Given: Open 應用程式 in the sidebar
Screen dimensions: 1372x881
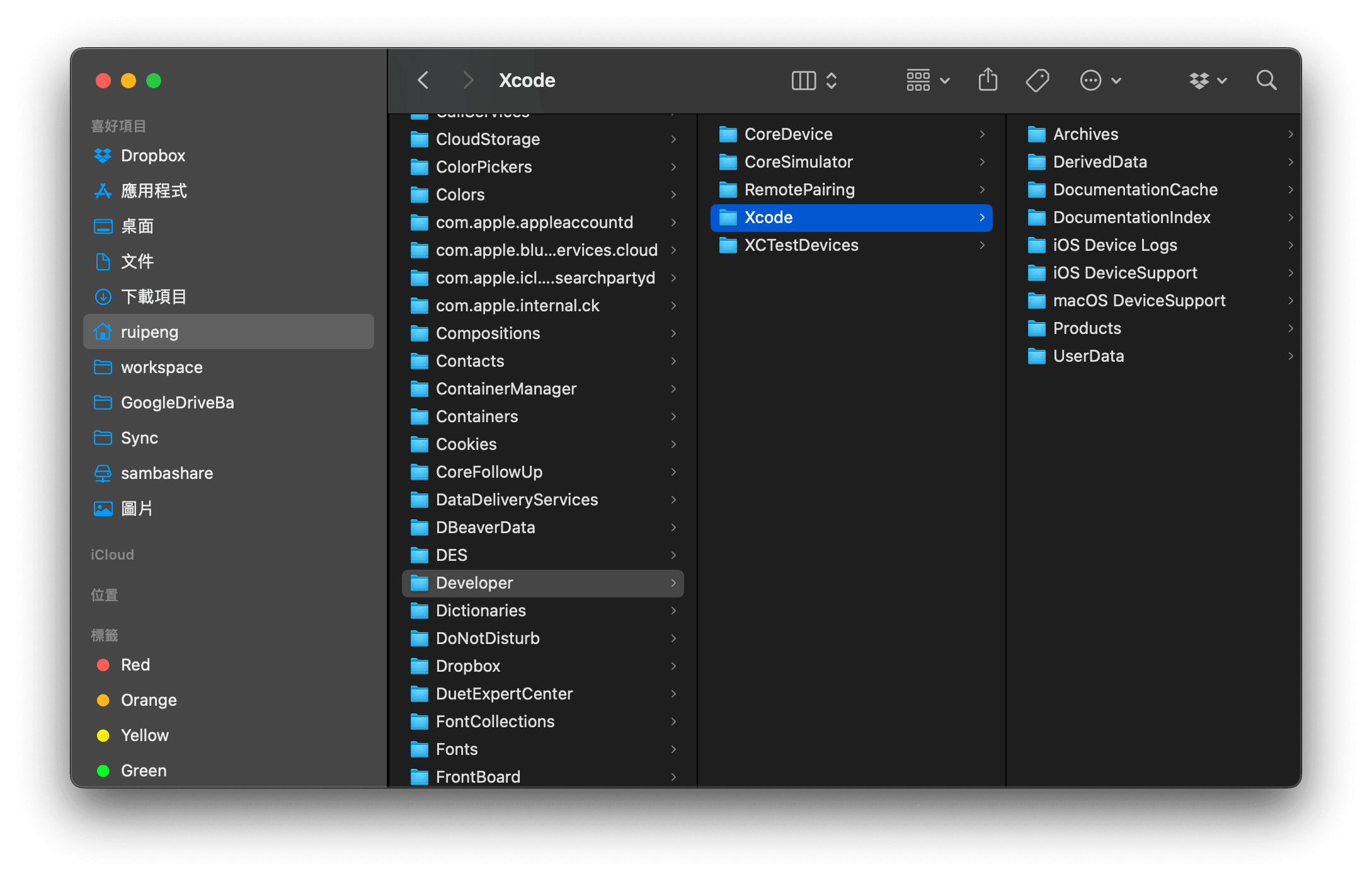Looking at the screenshot, I should click(x=229, y=191).
